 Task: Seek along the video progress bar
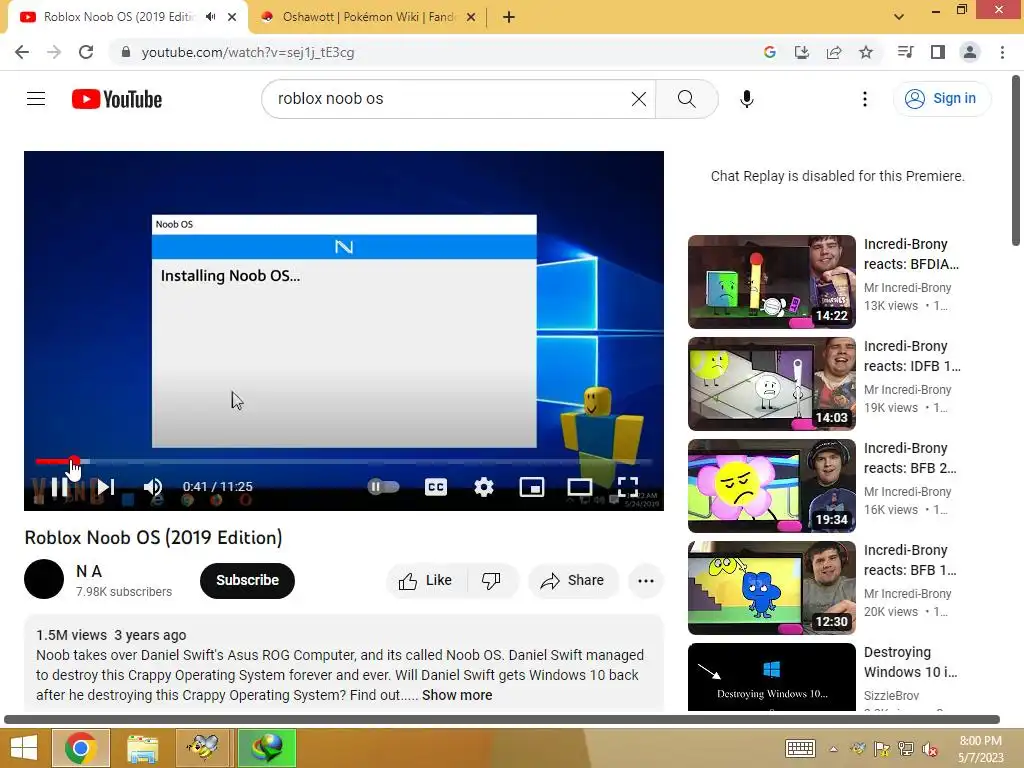point(344,461)
